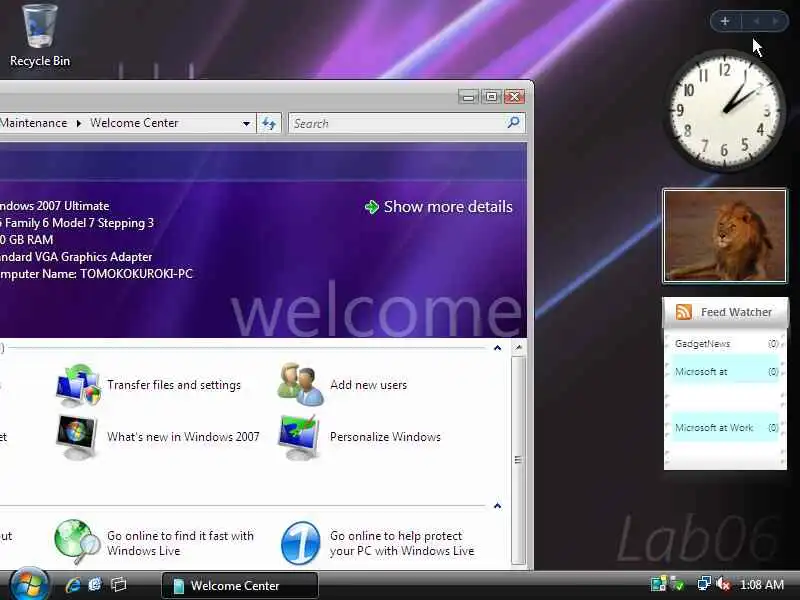Open the network tray icon

704,584
